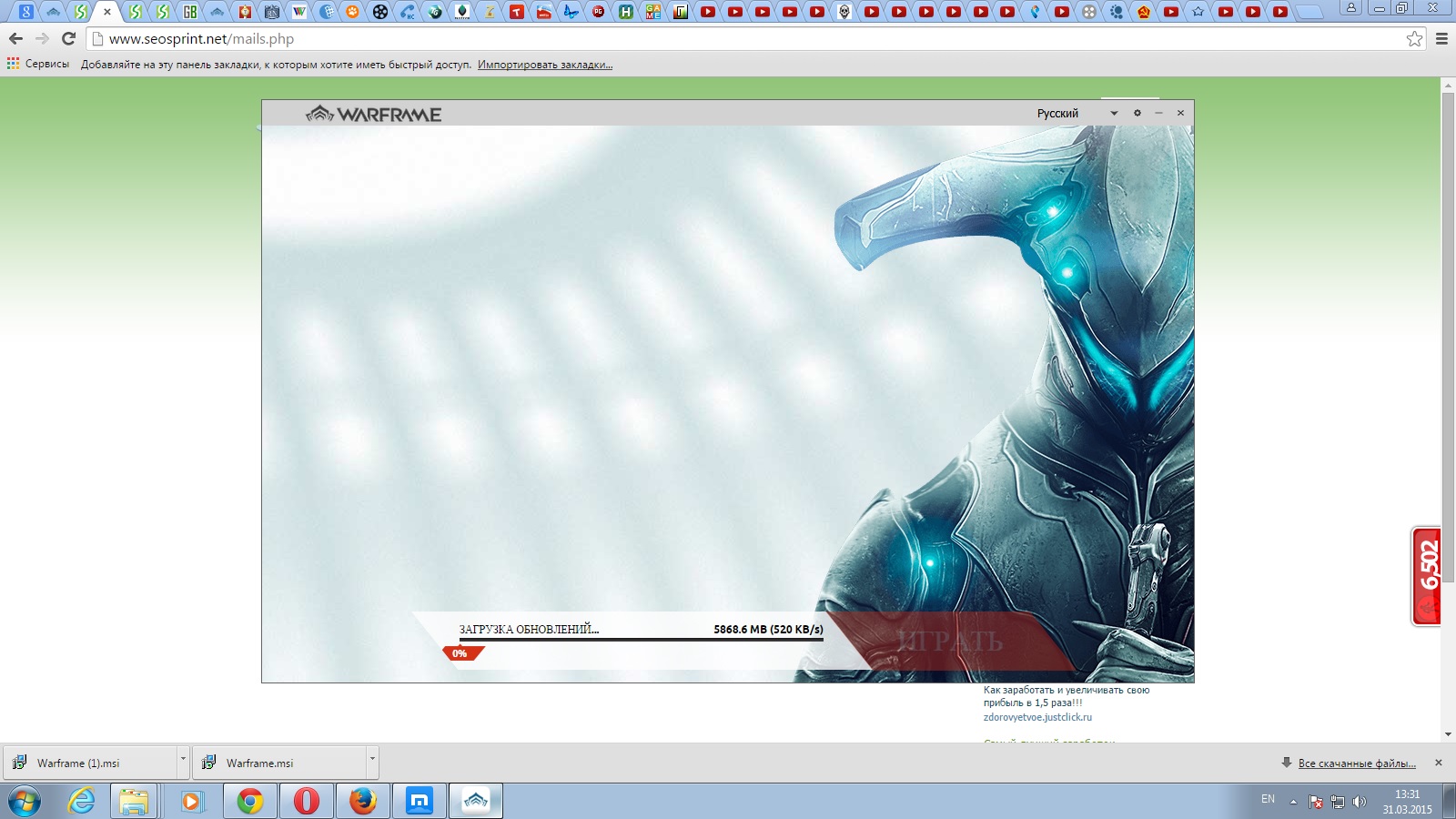Open the volume control in system tray

tap(1360, 802)
